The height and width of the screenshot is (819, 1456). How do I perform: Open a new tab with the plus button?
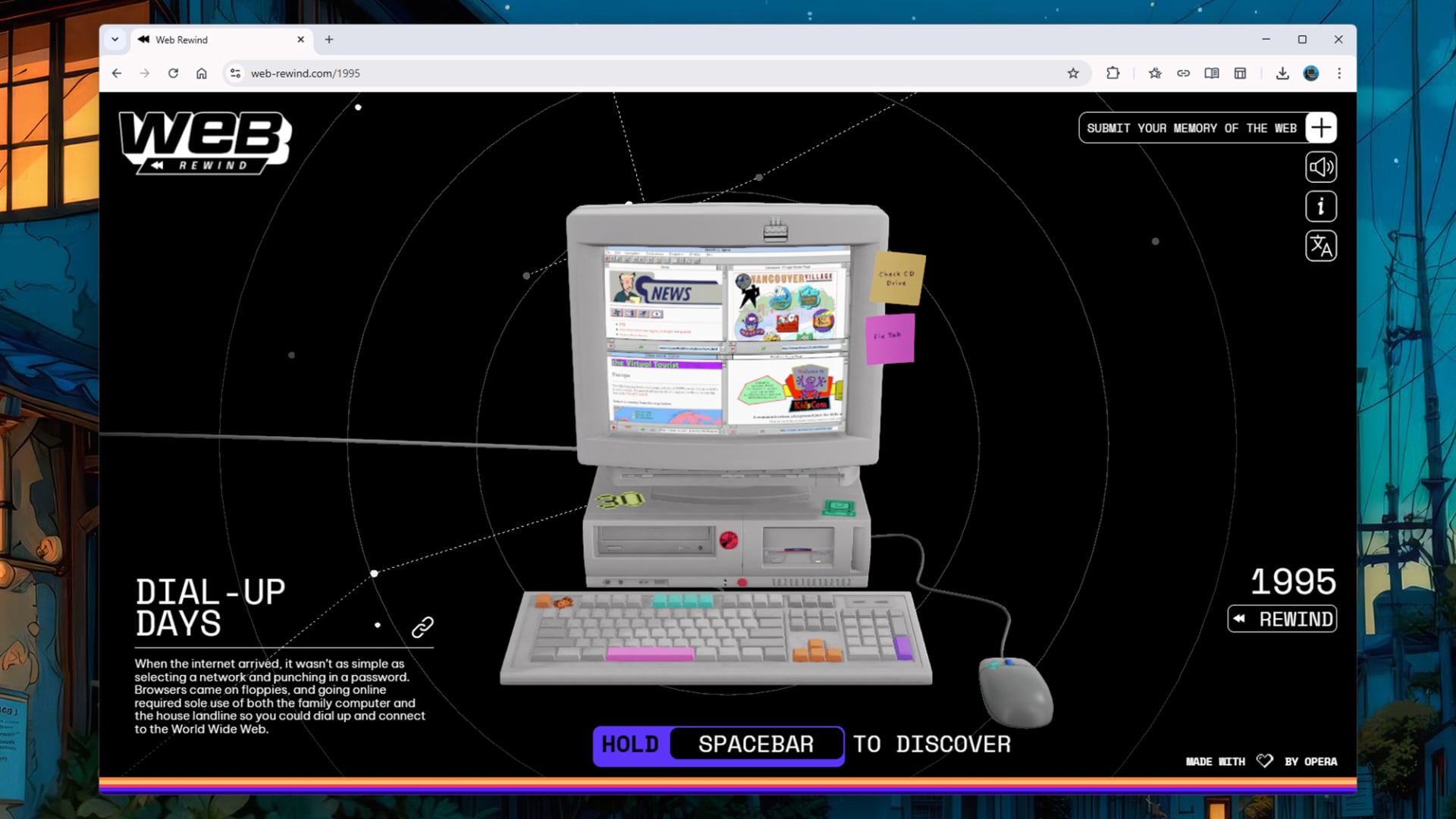pyautogui.click(x=328, y=39)
